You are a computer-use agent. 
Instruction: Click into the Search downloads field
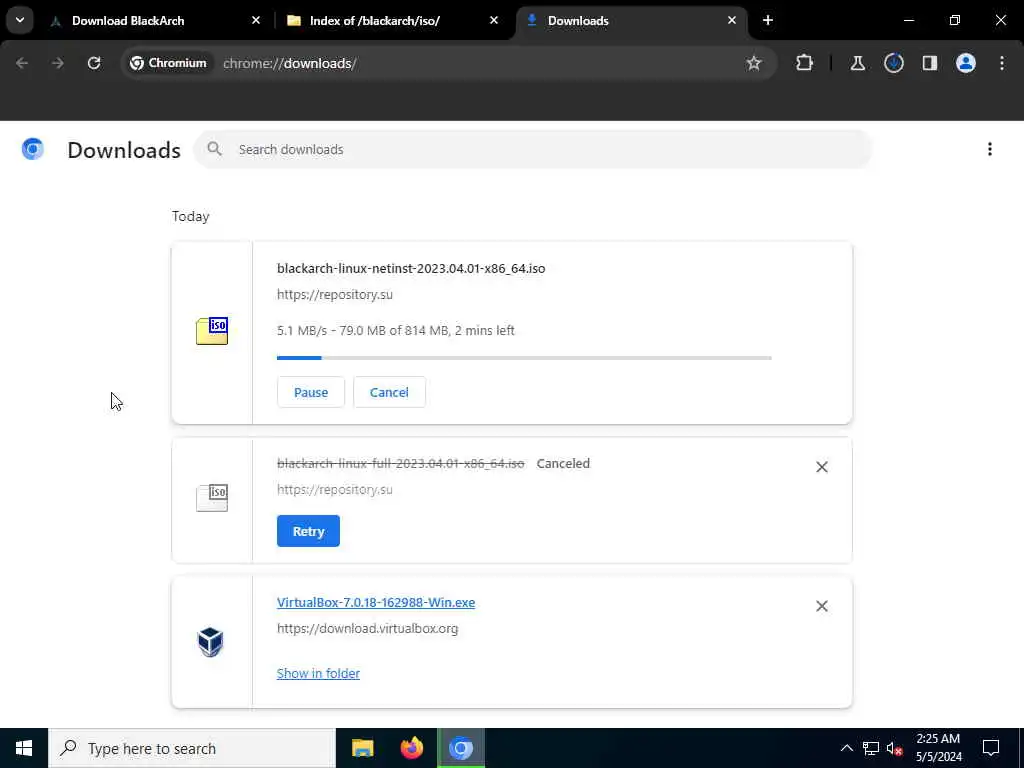point(533,150)
